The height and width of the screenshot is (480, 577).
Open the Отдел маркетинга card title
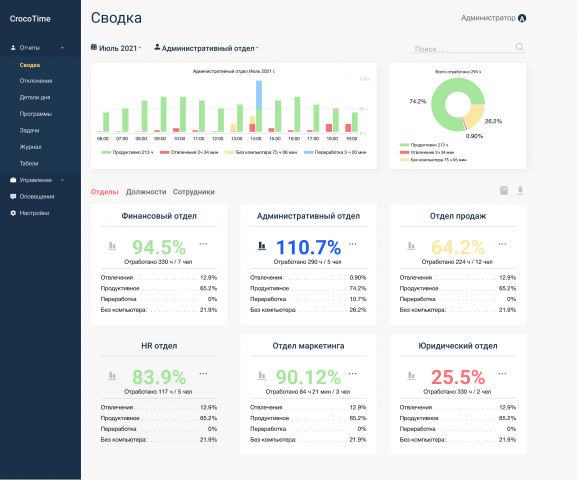[308, 346]
